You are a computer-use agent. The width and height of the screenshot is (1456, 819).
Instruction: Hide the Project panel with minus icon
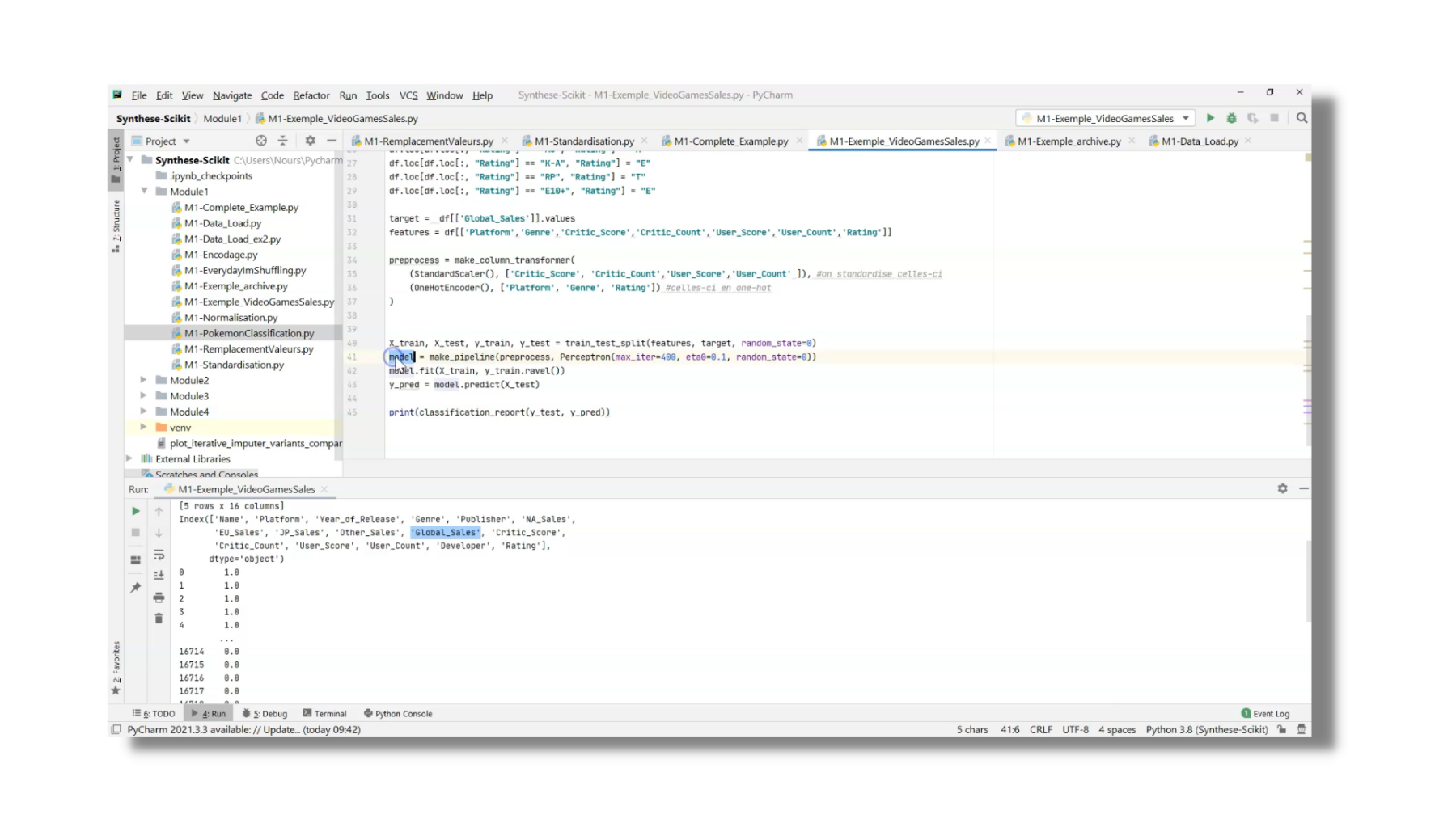[332, 141]
